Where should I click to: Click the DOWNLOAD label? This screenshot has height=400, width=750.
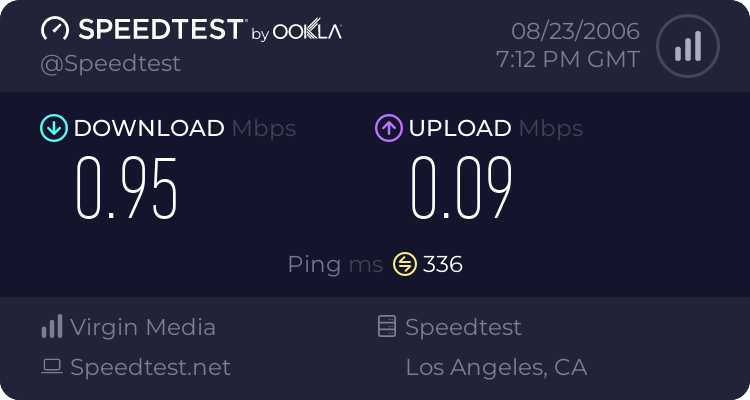pyautogui.click(x=149, y=128)
